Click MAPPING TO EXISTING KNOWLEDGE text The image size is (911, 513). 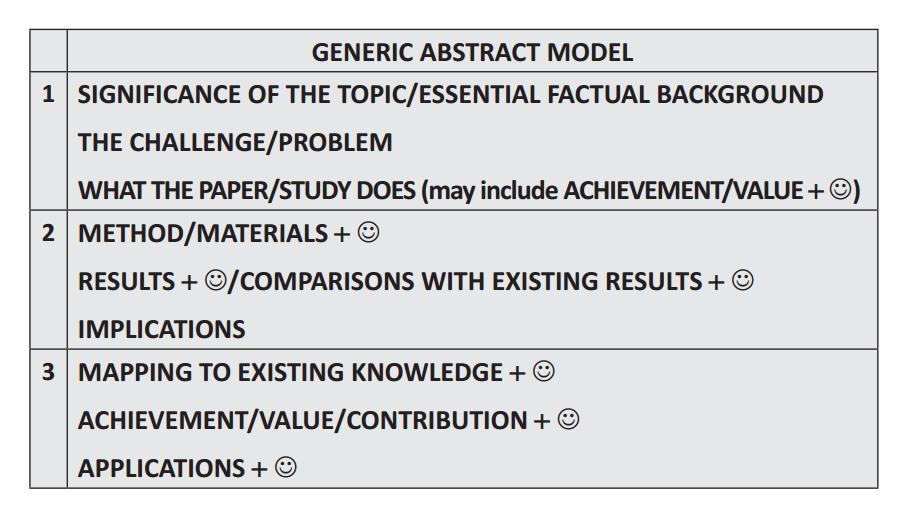(290, 372)
